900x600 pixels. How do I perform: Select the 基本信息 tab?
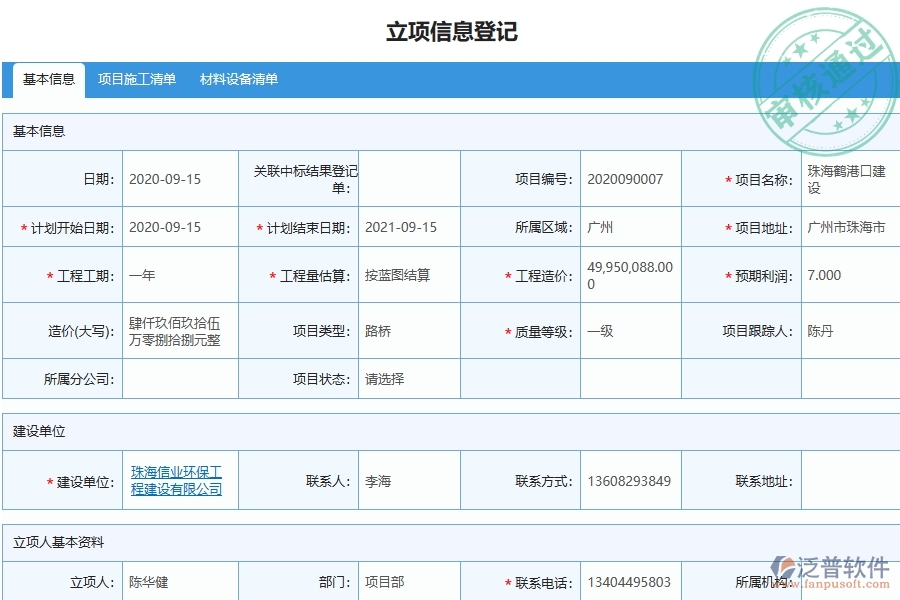[47, 81]
